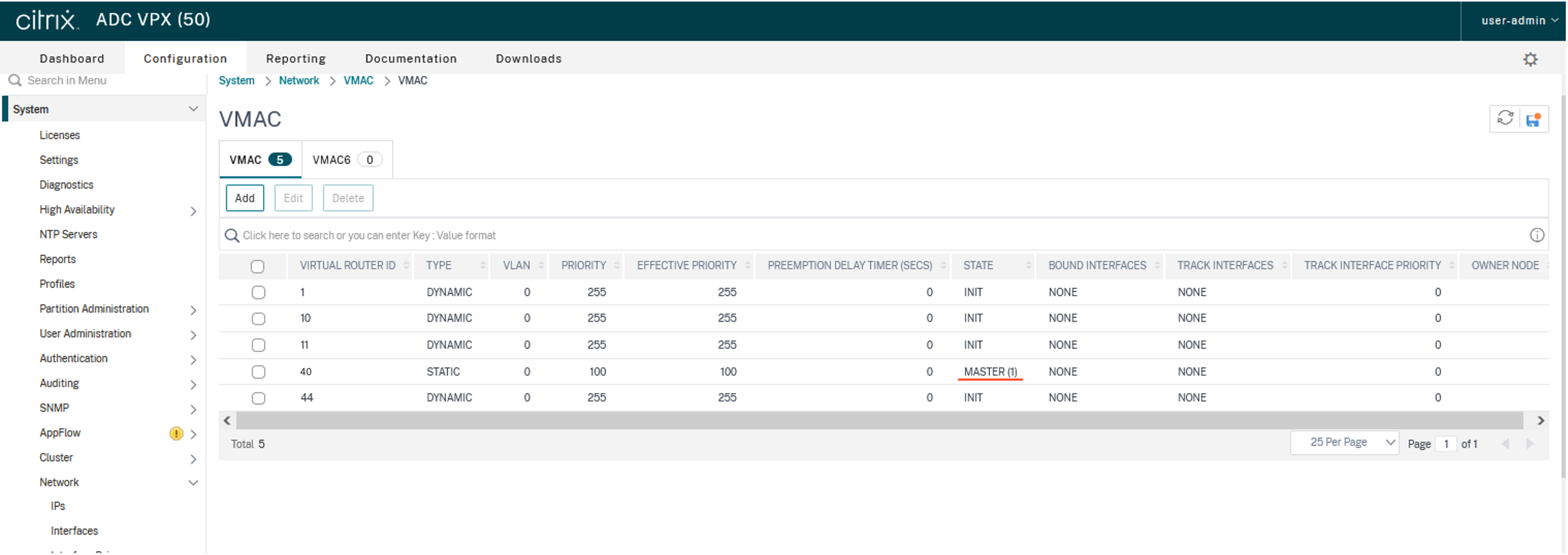
Task: Click the AppFlow warning icon
Action: pyautogui.click(x=176, y=433)
